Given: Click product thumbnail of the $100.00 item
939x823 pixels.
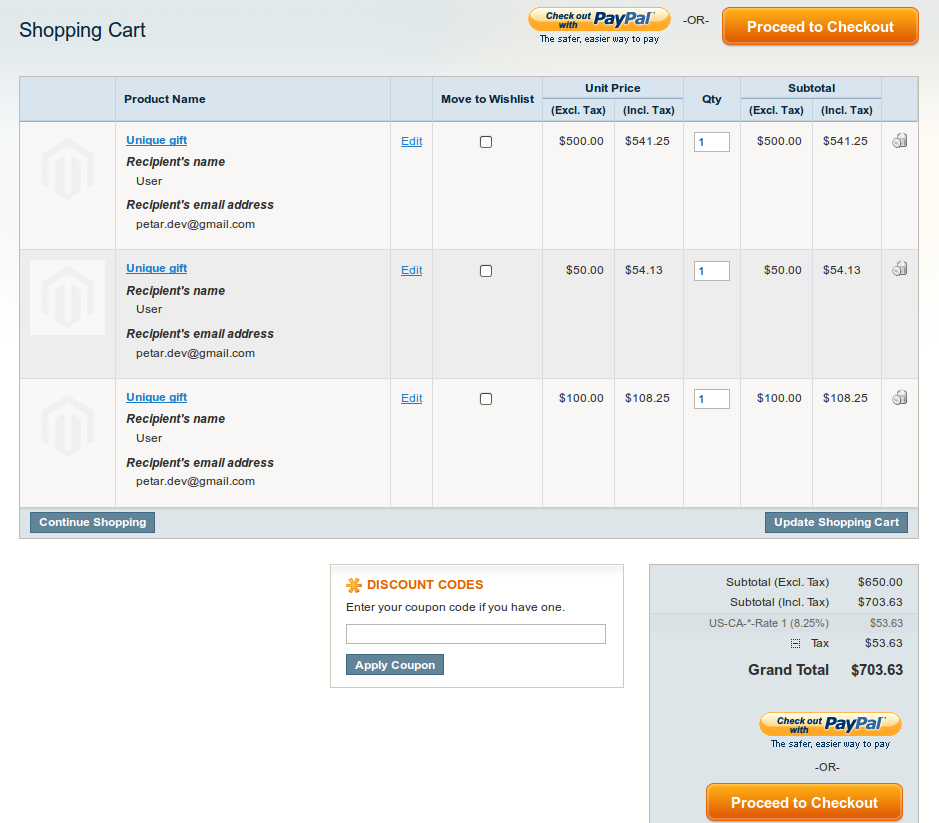Looking at the screenshot, I should pos(68,426).
